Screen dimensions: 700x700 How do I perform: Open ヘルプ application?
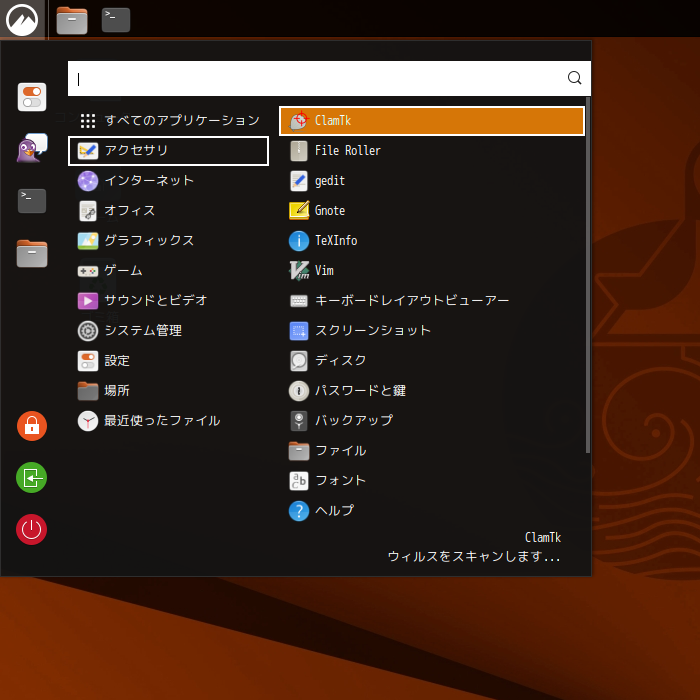point(432,510)
